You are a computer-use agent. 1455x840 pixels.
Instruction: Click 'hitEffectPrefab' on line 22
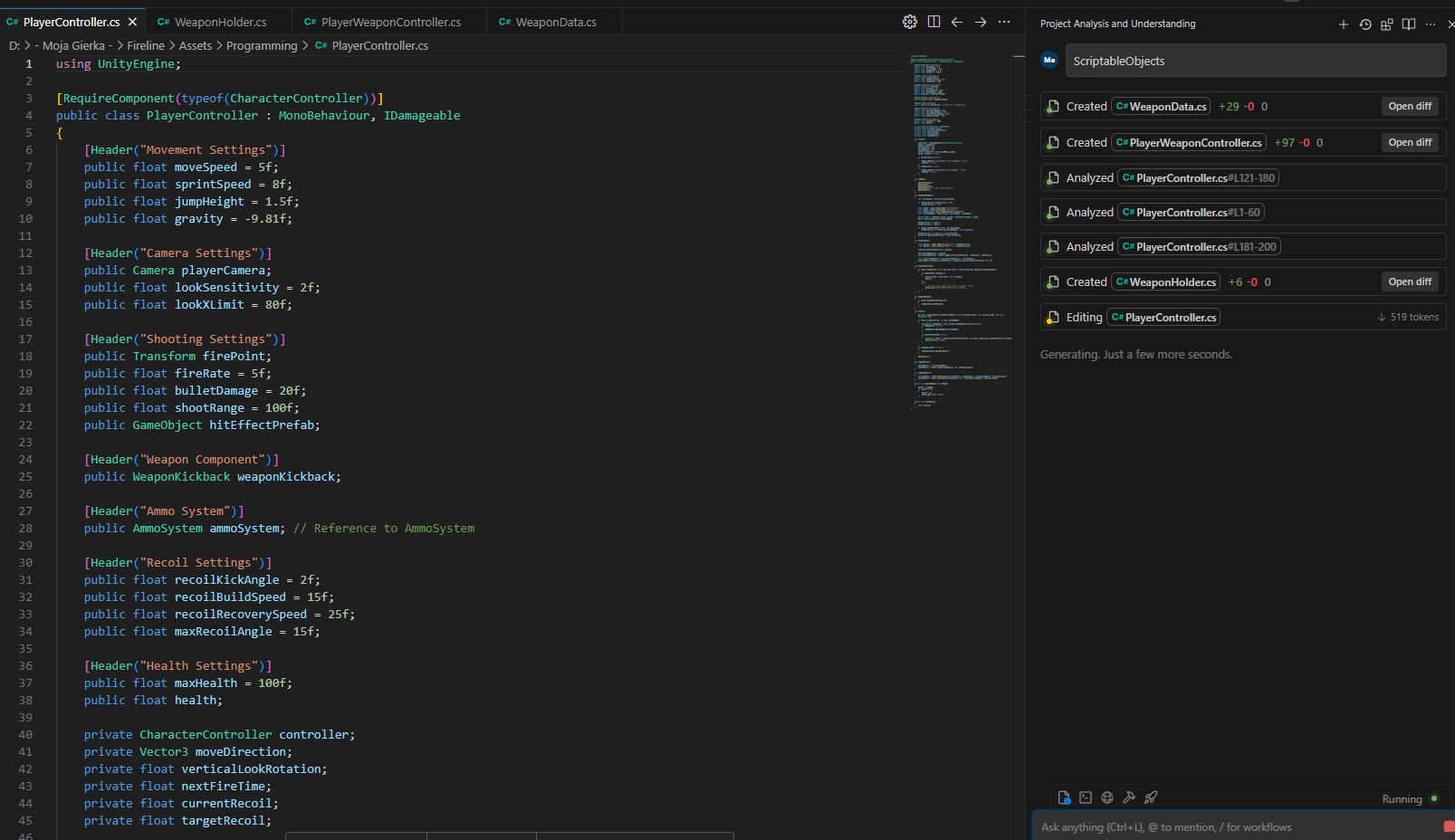pyautogui.click(x=262, y=425)
